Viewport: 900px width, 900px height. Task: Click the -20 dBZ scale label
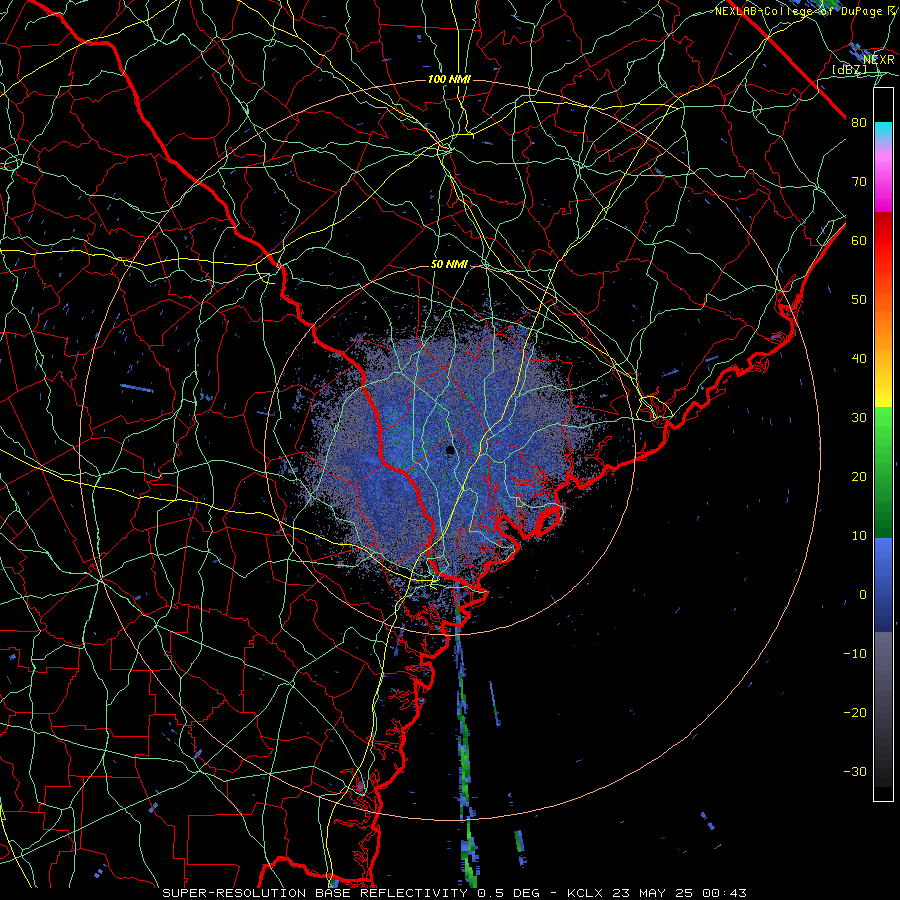click(x=855, y=712)
